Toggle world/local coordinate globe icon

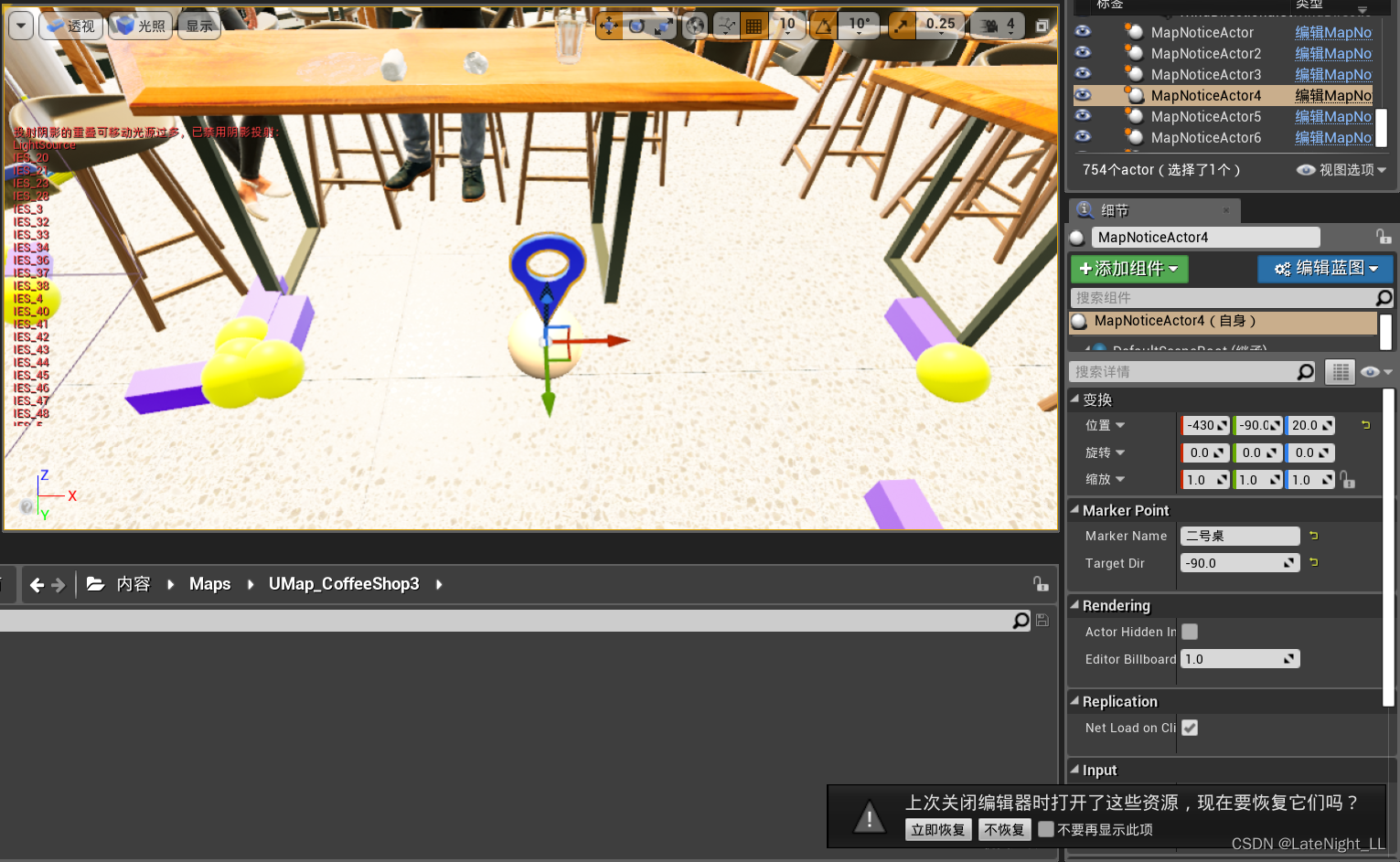point(695,26)
